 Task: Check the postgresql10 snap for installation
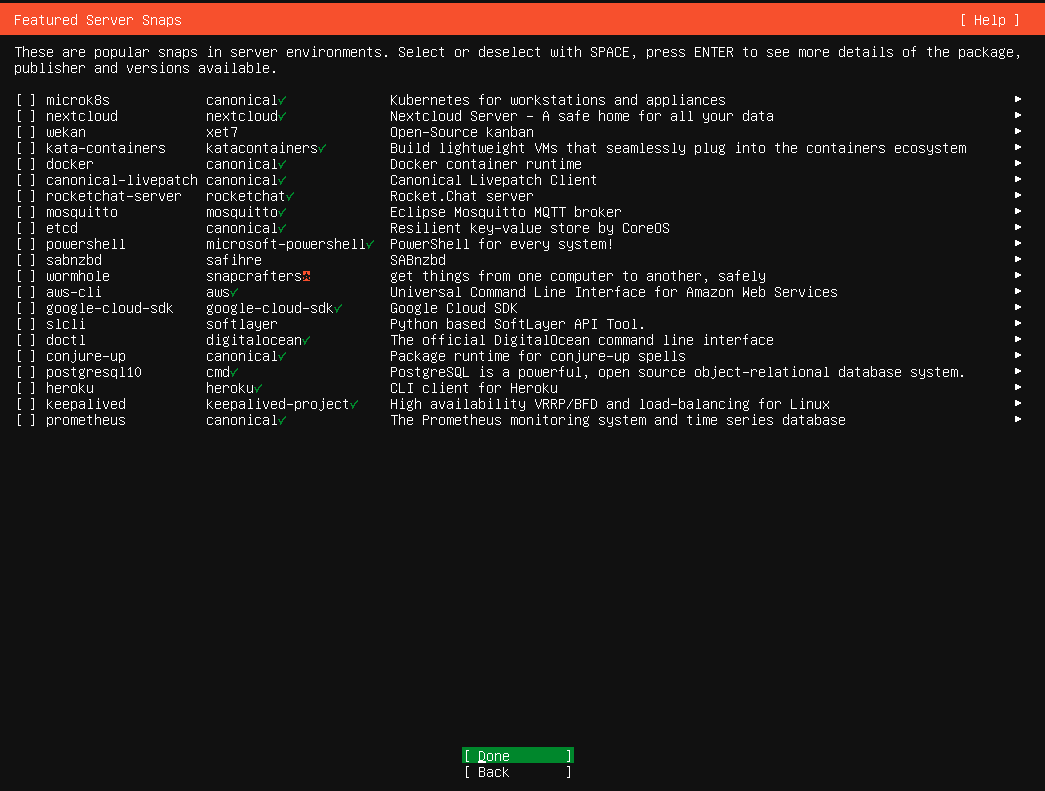pyautogui.click(x=25, y=372)
